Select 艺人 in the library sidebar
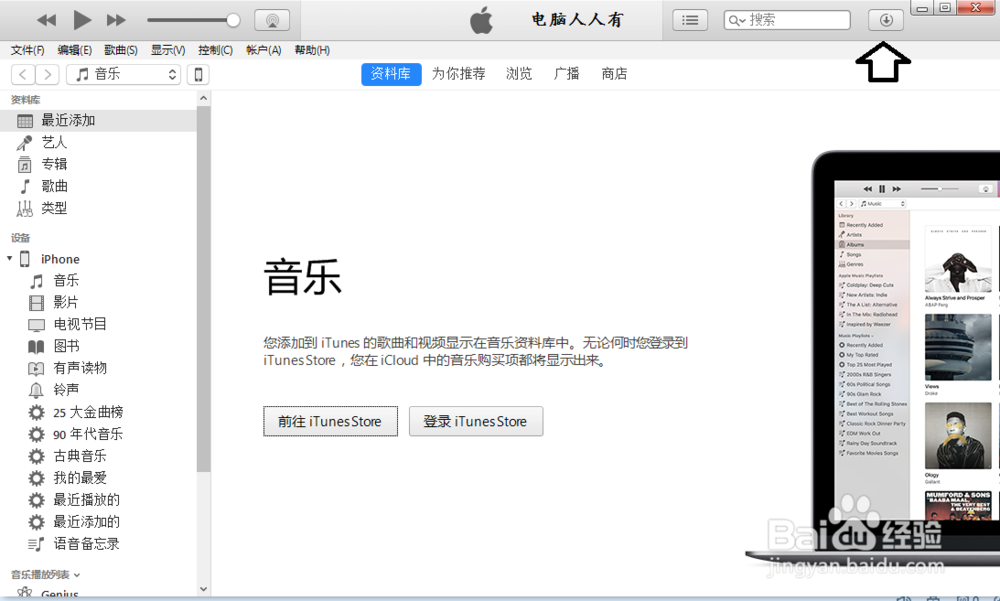Image resolution: width=1000 pixels, height=601 pixels. pos(98,142)
